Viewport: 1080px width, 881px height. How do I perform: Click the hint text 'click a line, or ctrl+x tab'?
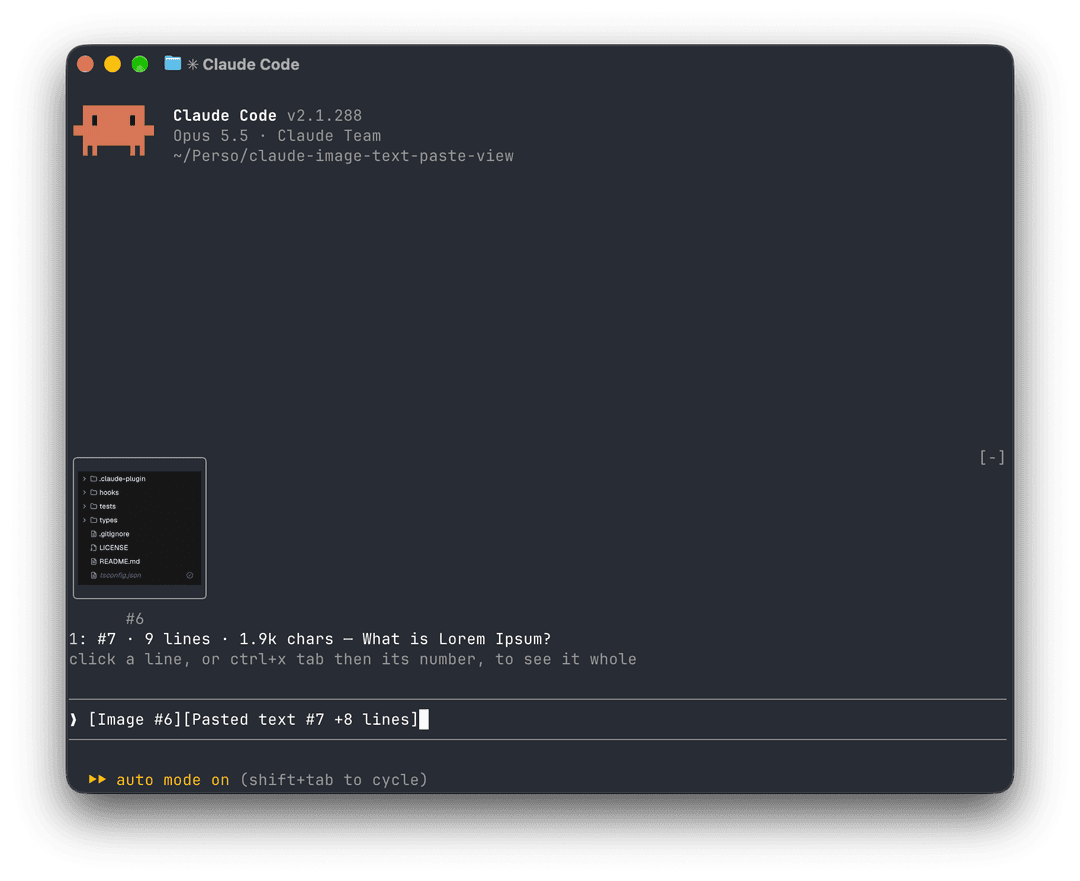353,659
